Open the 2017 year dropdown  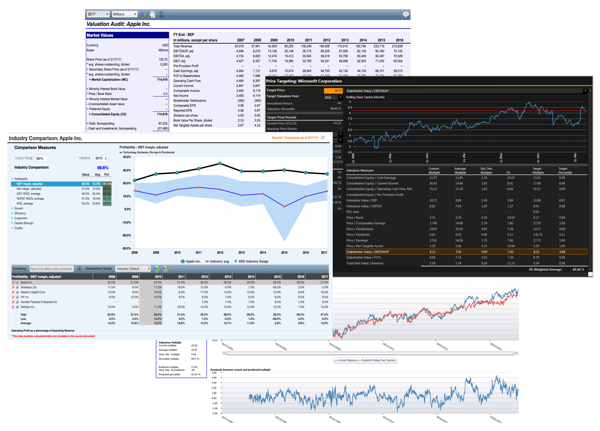tap(97, 15)
